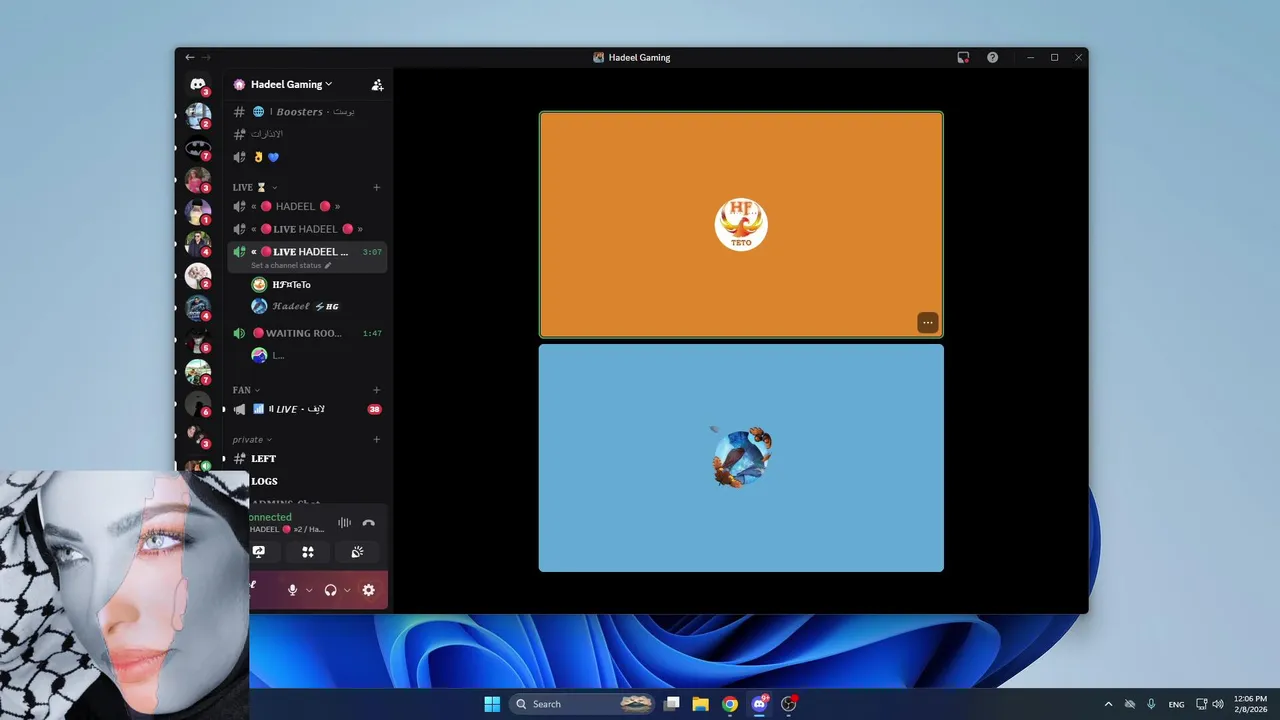
Task: Click the Windows taskbar Search box
Action: click(582, 704)
